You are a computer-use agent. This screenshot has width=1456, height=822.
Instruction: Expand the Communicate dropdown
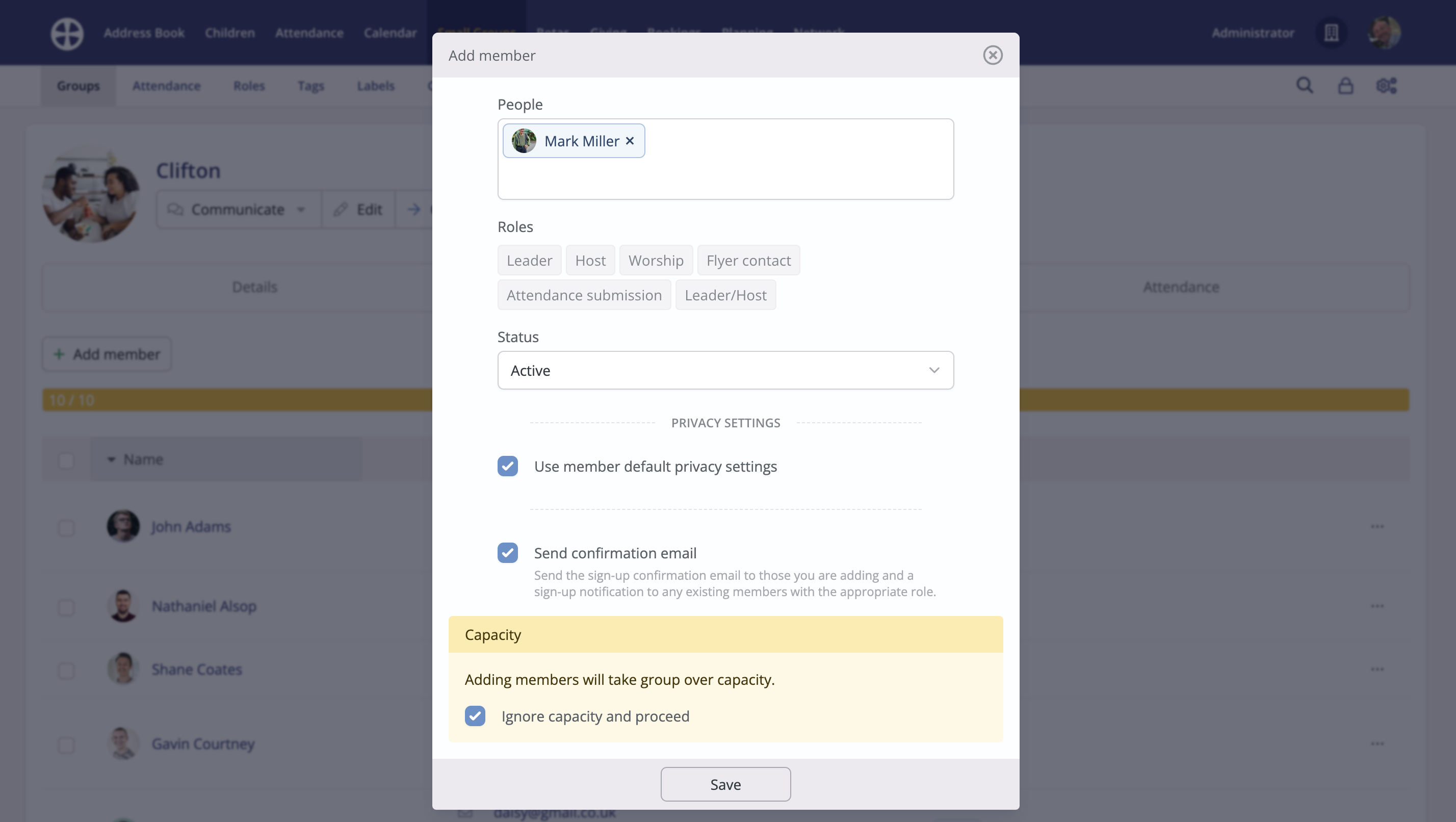(x=300, y=209)
